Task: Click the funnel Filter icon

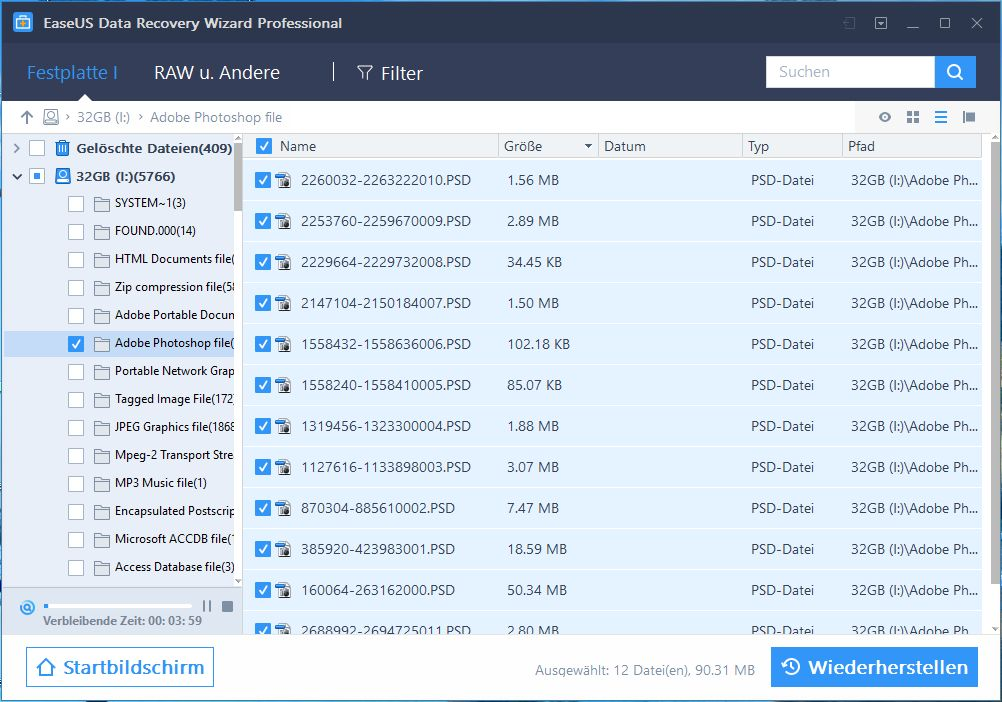Action: 365,73
